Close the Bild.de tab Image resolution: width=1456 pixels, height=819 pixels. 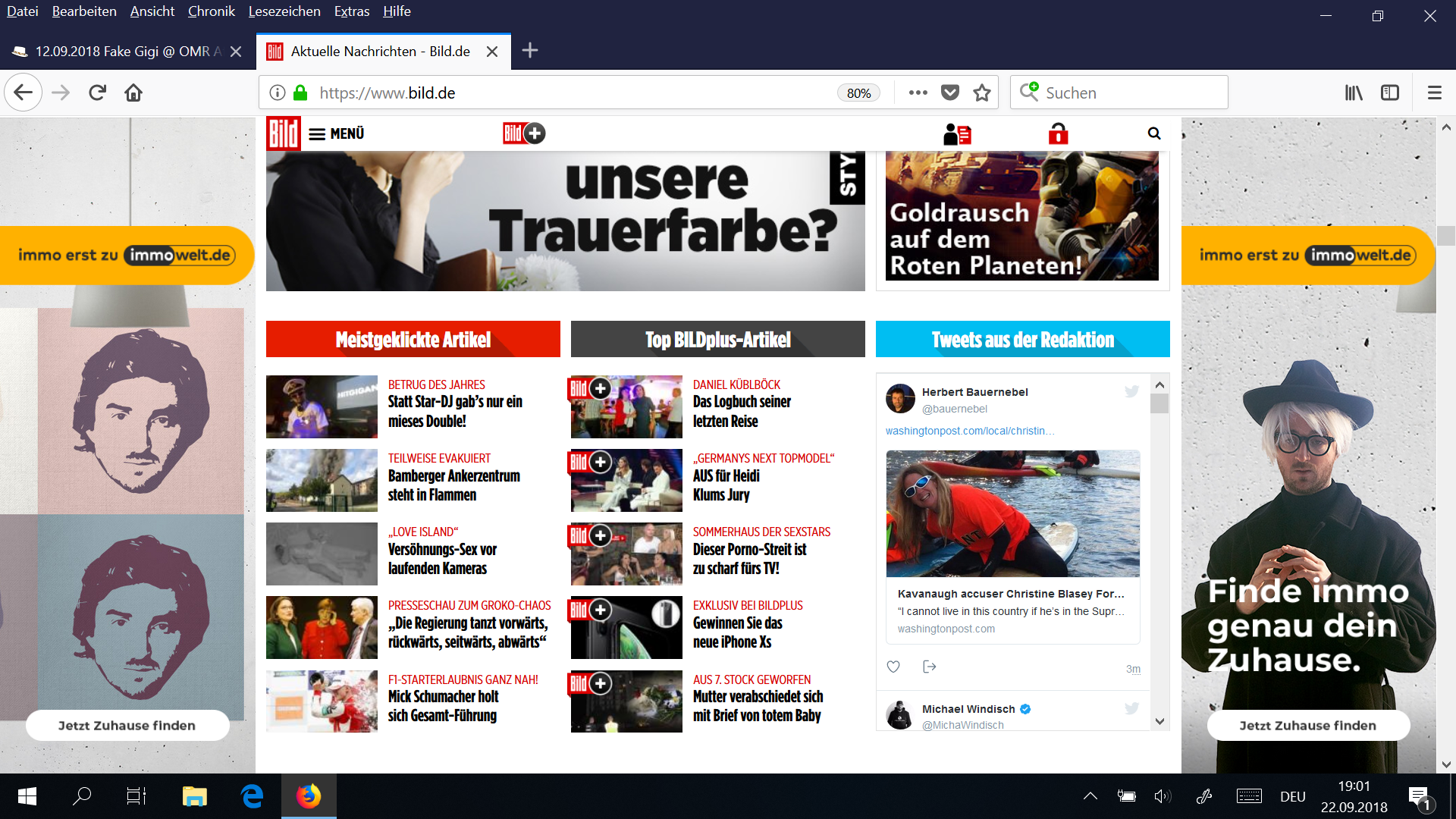coord(492,52)
